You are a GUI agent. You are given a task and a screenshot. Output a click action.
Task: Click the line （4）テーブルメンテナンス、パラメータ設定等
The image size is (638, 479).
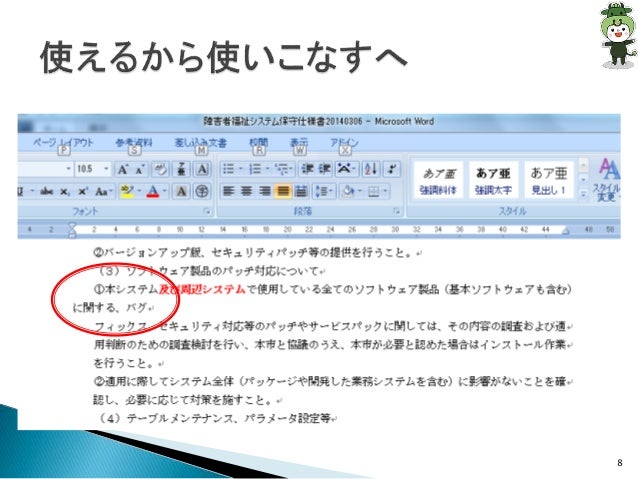[x=216, y=418]
